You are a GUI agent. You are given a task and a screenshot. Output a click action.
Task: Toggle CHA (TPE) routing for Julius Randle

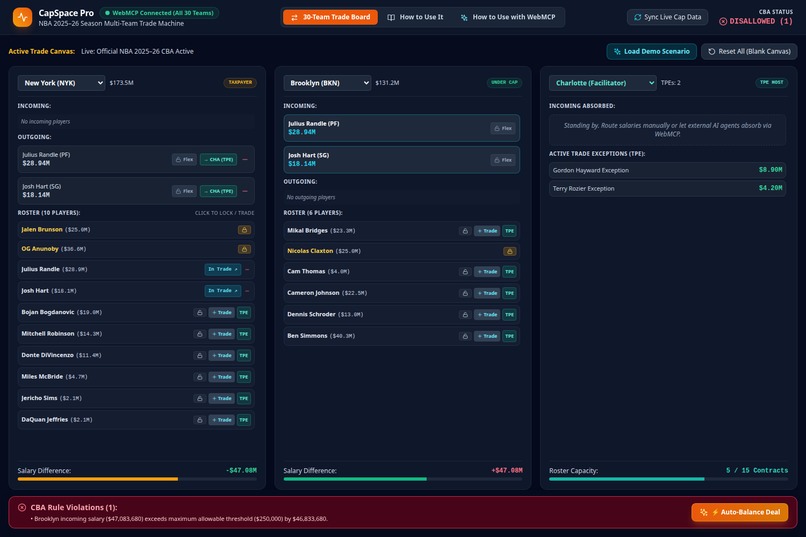[x=218, y=160]
